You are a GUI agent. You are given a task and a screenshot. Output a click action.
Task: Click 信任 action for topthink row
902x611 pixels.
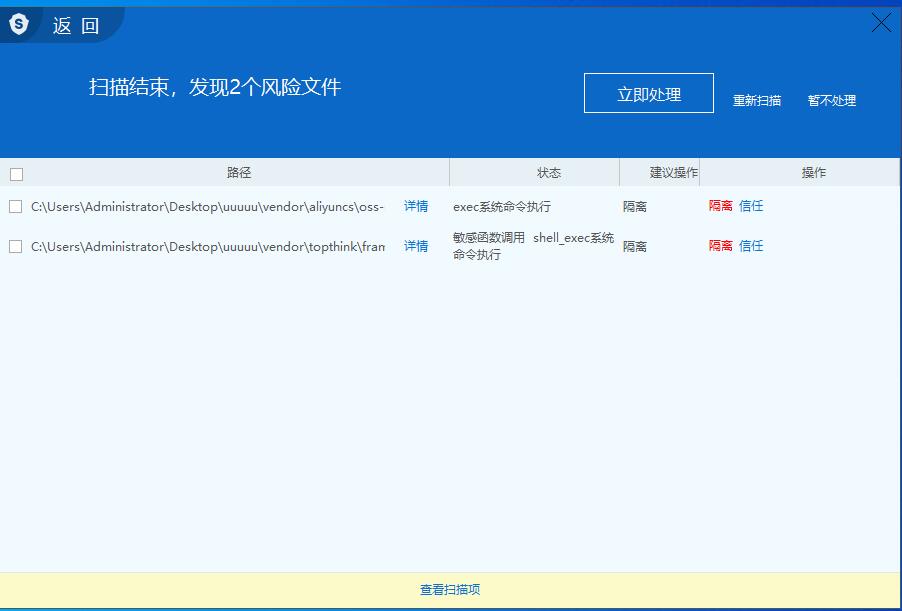tap(751, 246)
